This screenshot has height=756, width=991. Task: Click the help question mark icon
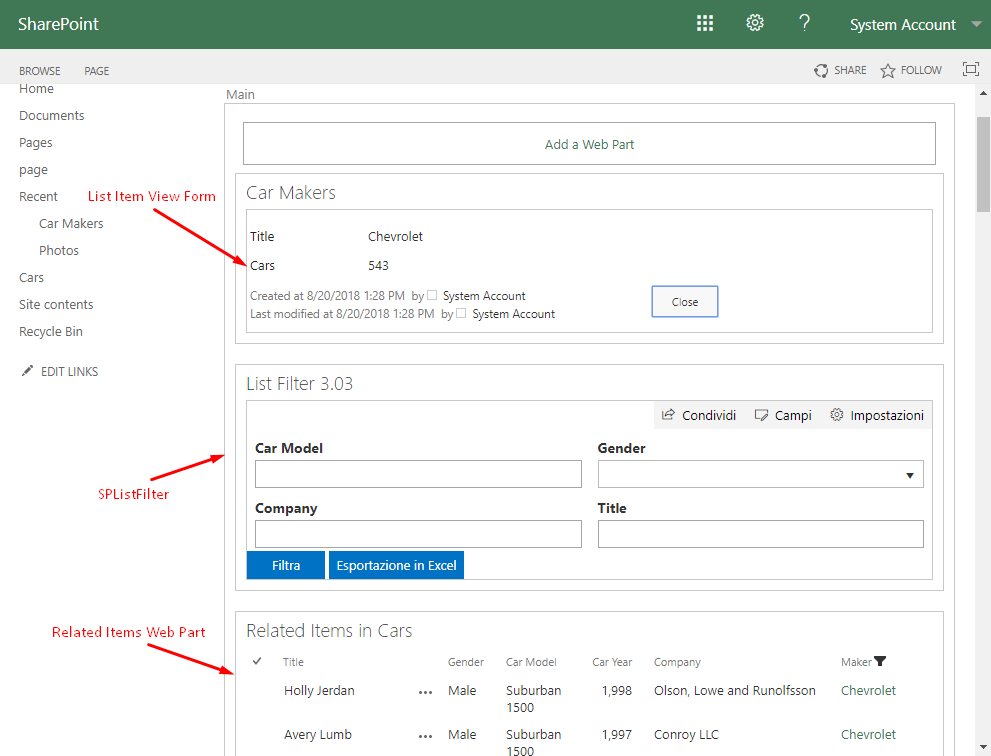pyautogui.click(x=804, y=23)
